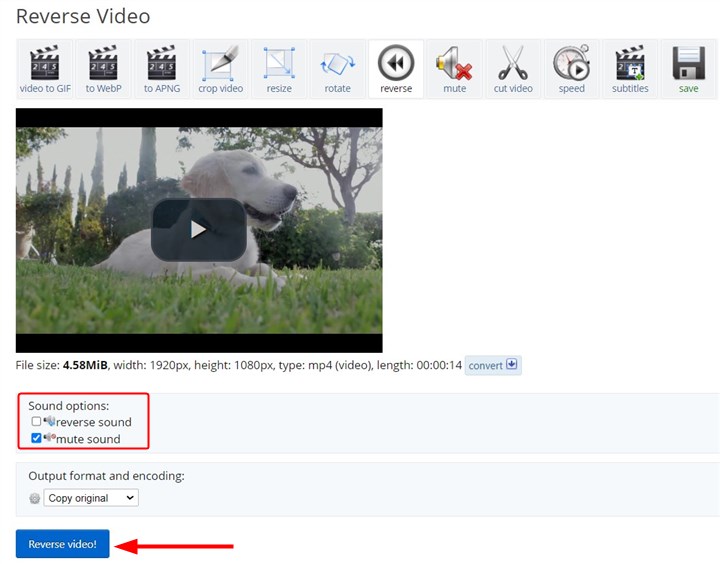
Task: Select the cut video scissors tool
Action: 513,69
